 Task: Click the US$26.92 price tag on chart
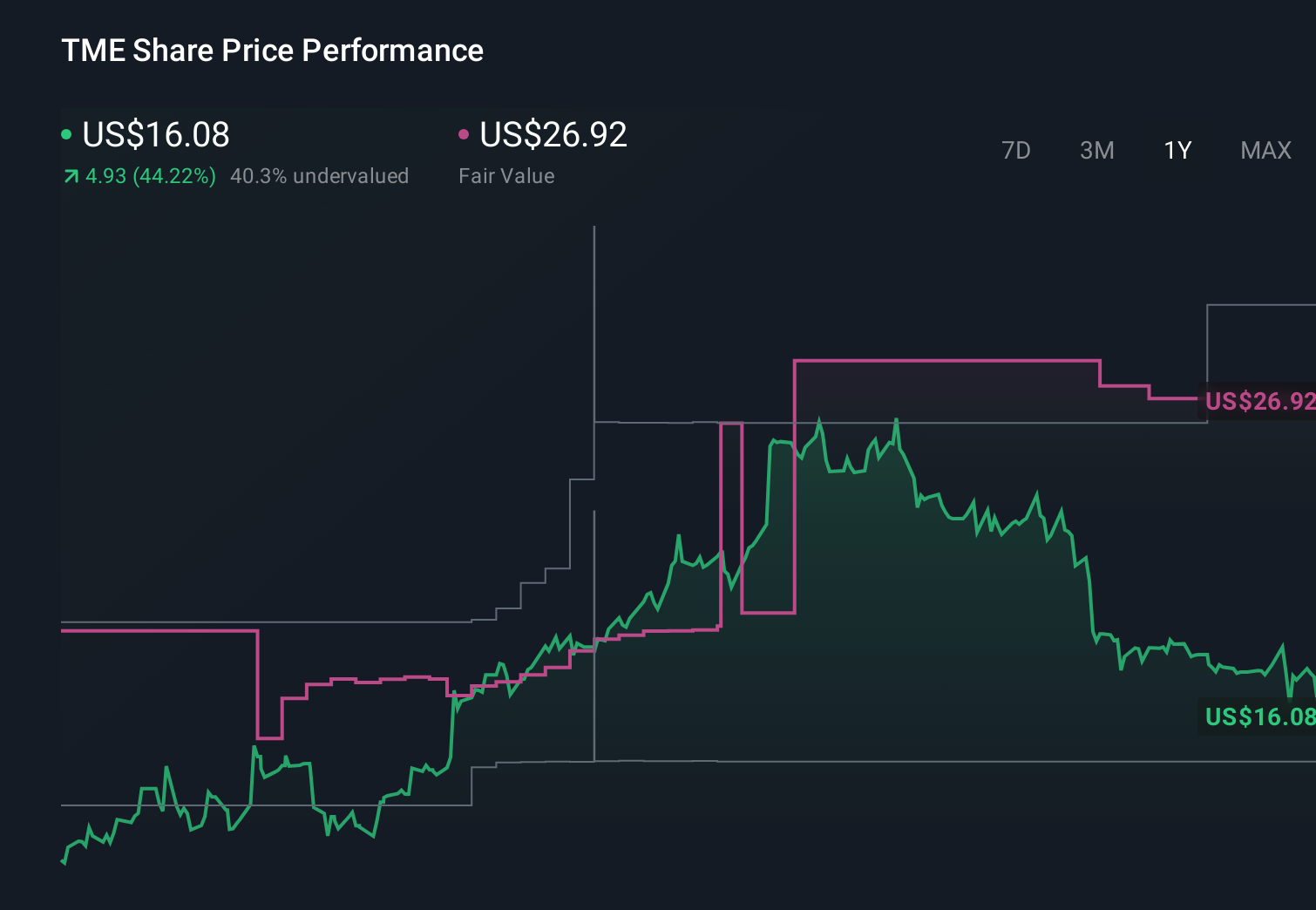[1258, 402]
